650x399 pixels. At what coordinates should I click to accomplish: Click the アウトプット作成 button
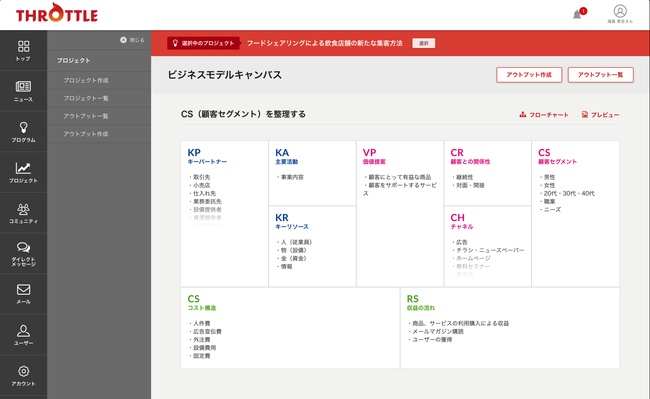tap(529, 75)
